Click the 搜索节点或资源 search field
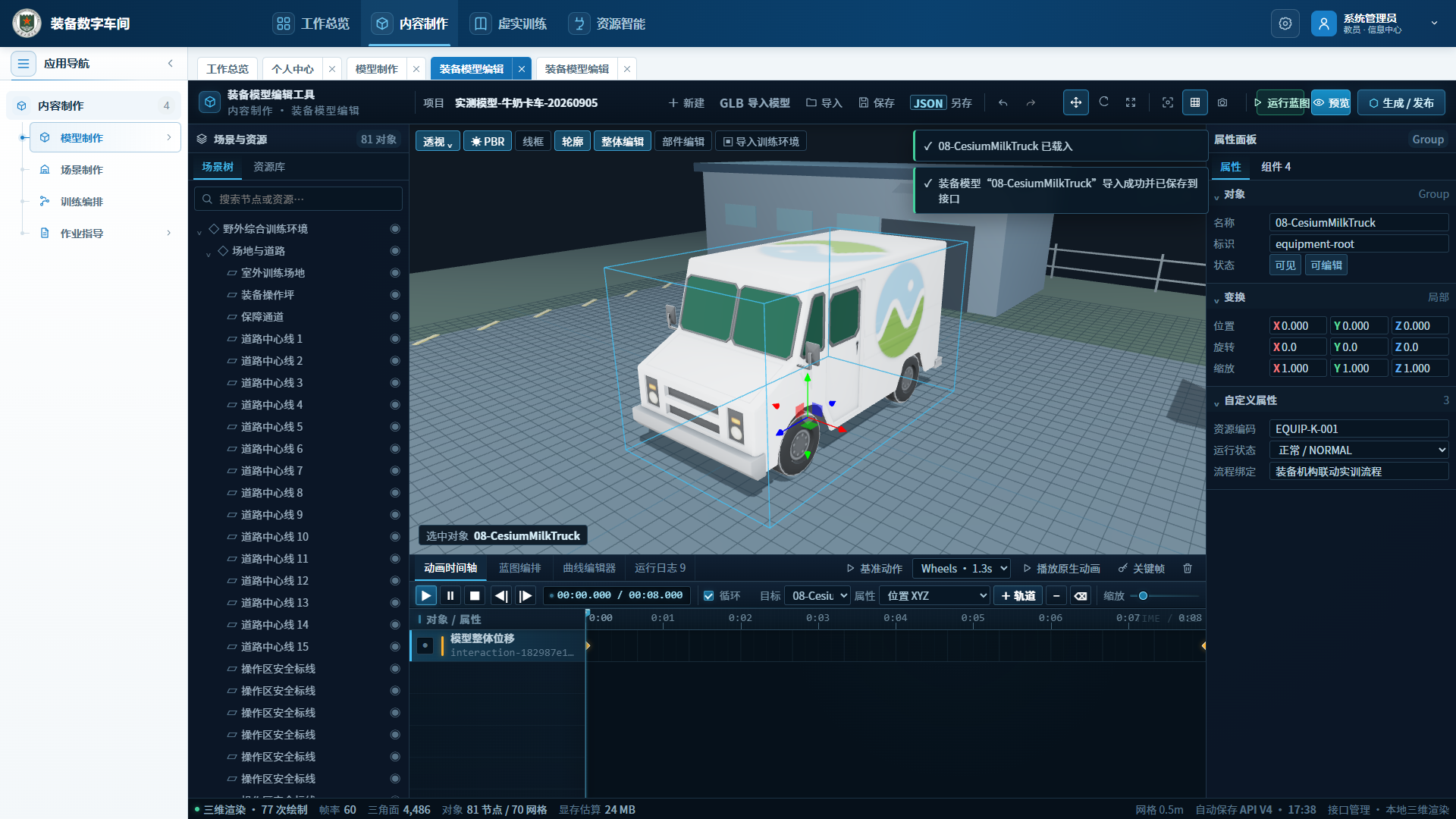 pyautogui.click(x=298, y=199)
